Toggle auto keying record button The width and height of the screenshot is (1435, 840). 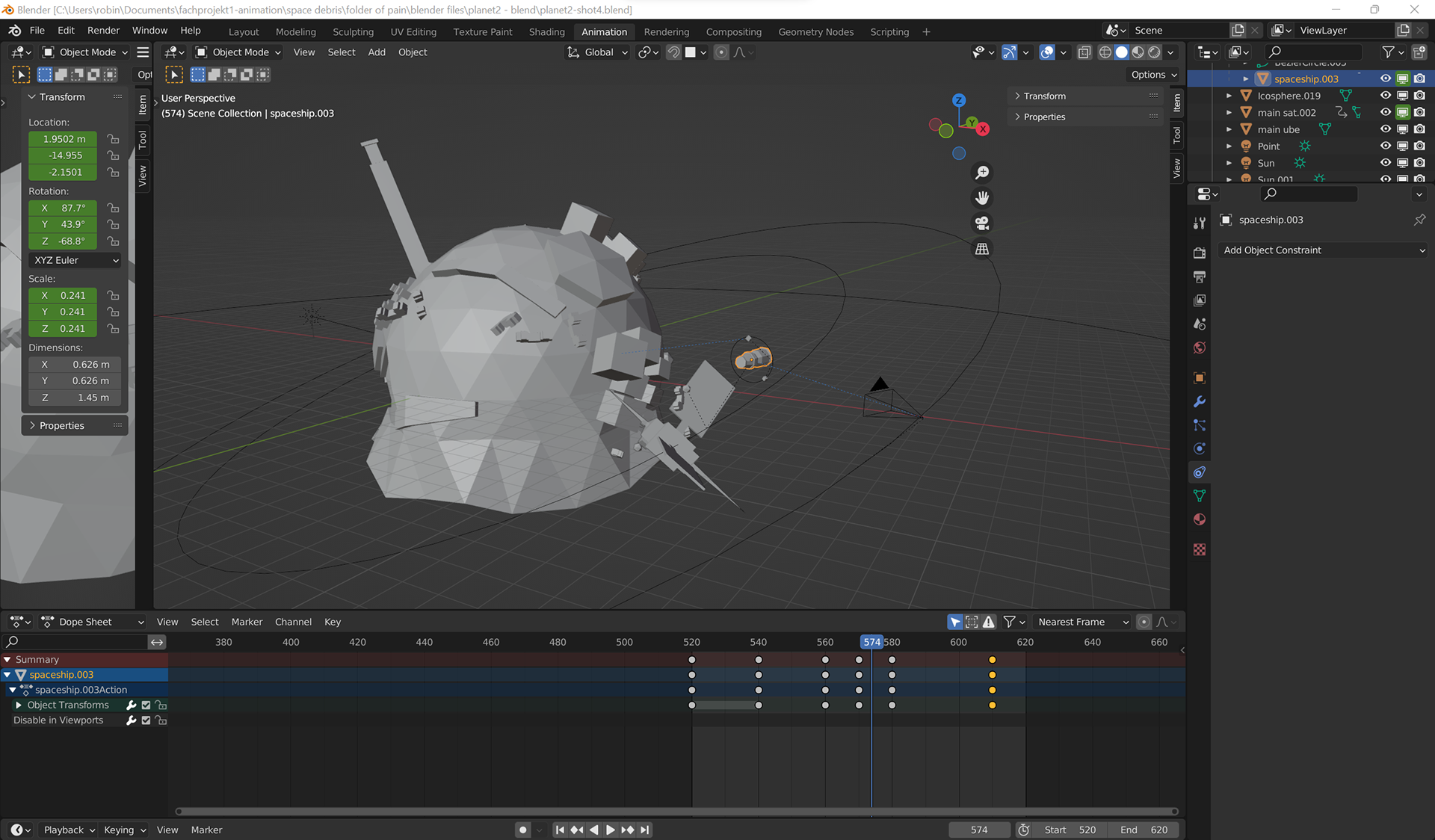(x=523, y=830)
